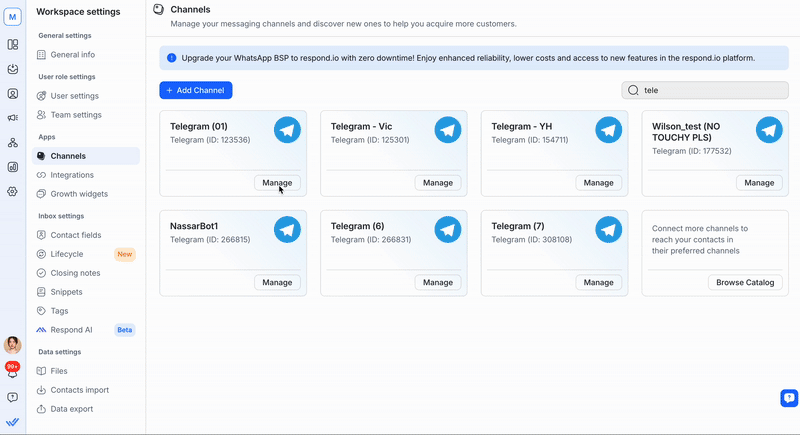Click the Settings gear icon in left rail
This screenshot has height=435, width=800.
click(x=13, y=191)
